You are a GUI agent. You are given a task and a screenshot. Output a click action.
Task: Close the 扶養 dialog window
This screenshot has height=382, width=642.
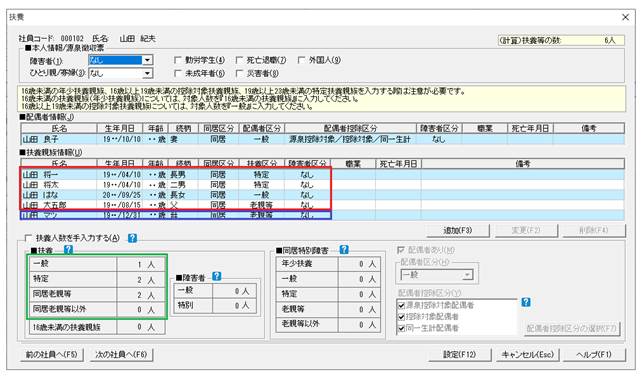(x=626, y=17)
